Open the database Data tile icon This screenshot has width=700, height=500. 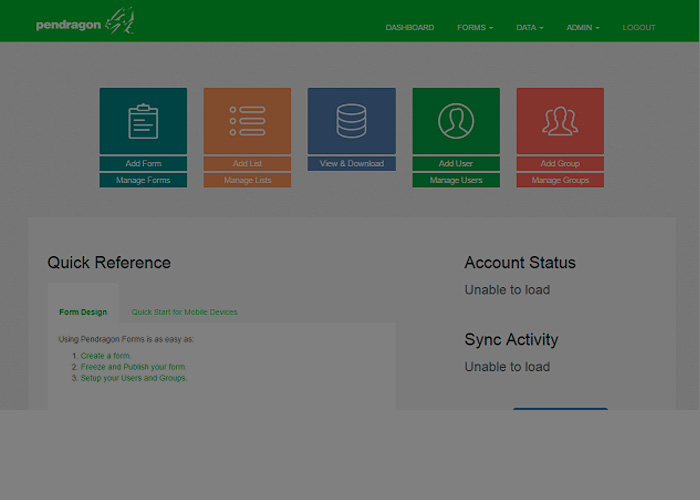point(352,121)
